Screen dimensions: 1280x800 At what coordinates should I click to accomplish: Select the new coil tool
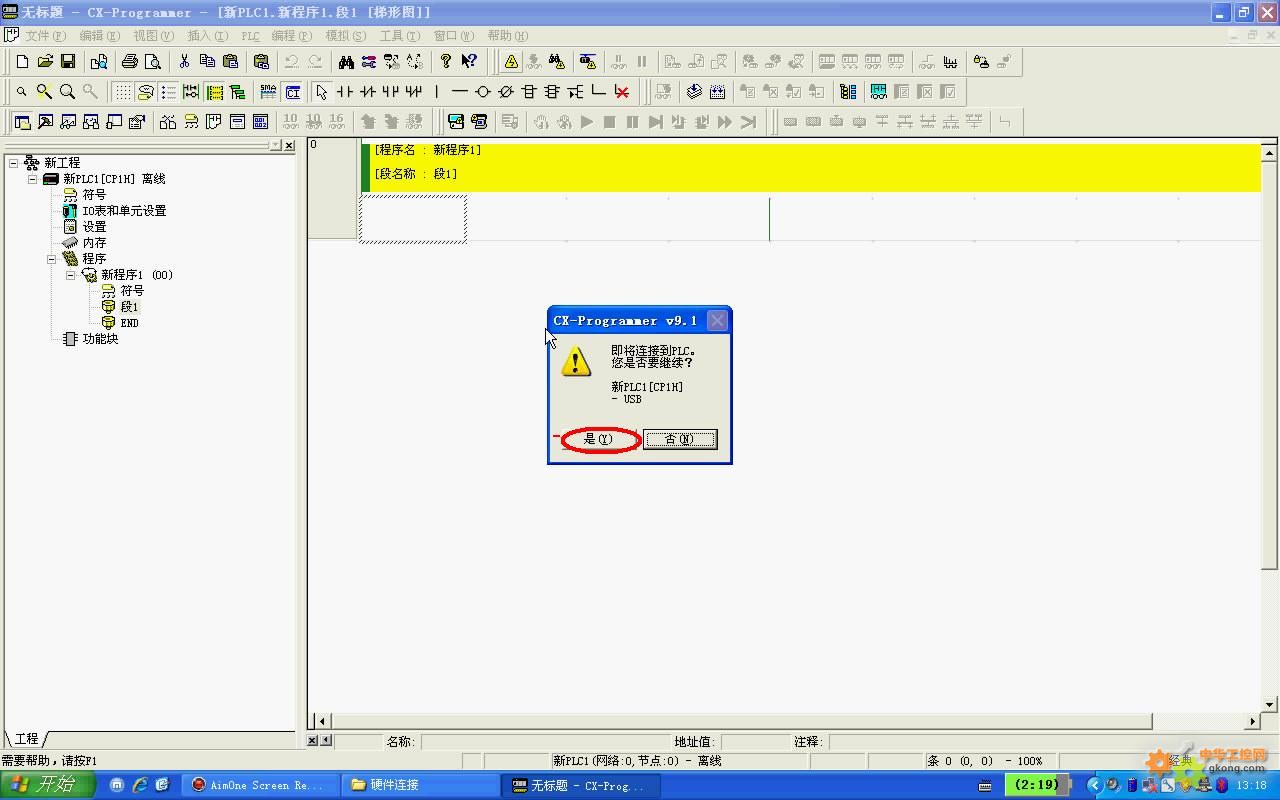483,92
